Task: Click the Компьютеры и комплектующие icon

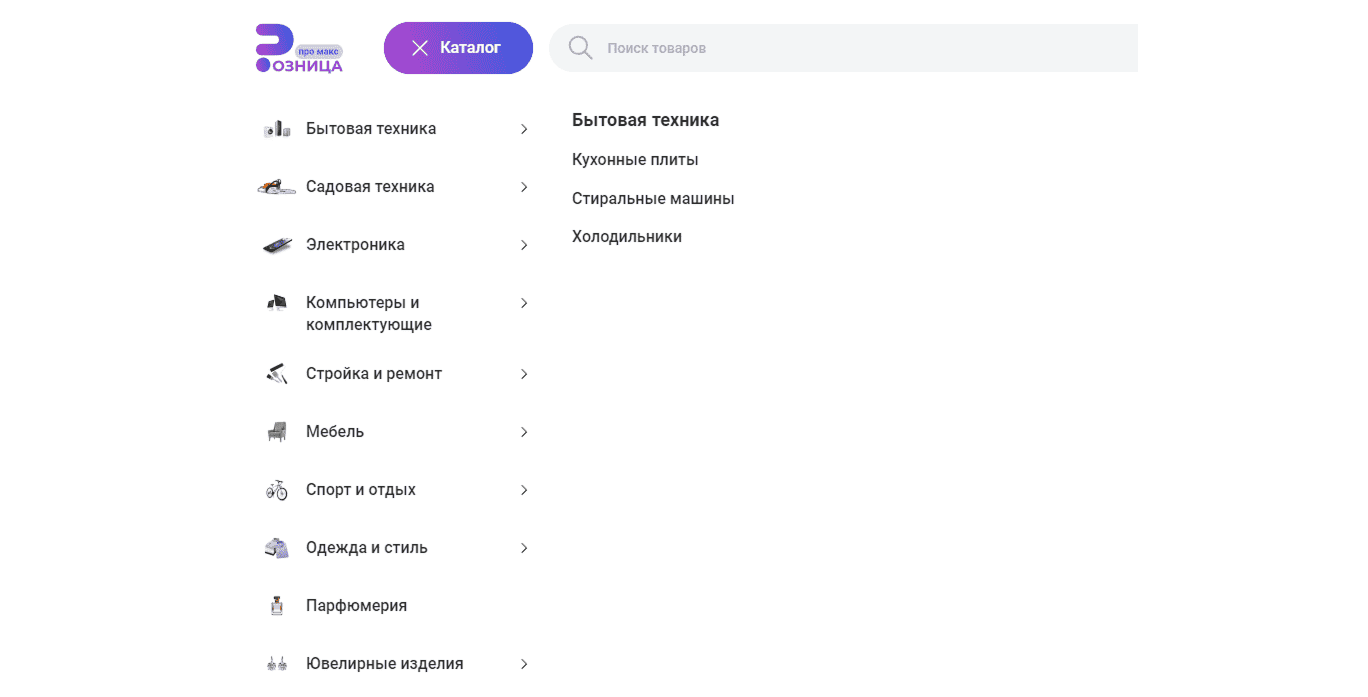Action: (277, 303)
